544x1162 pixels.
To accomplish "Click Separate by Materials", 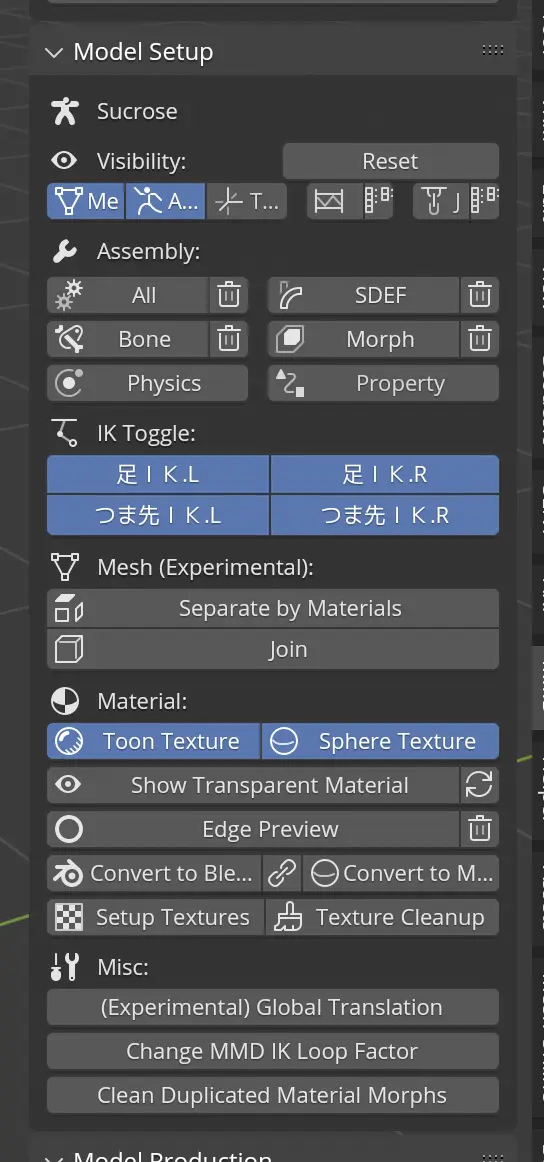I will [x=273, y=608].
